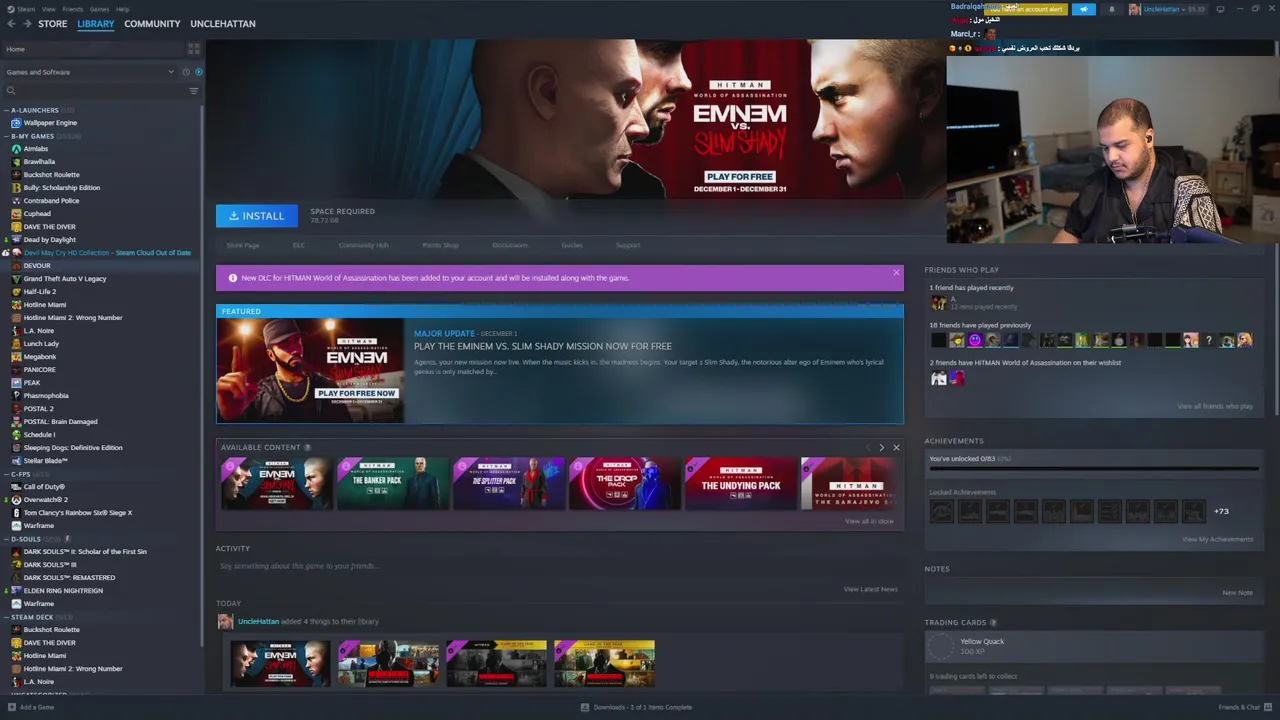Open the game's Community Hub link
1280x720 pixels.
coord(363,245)
